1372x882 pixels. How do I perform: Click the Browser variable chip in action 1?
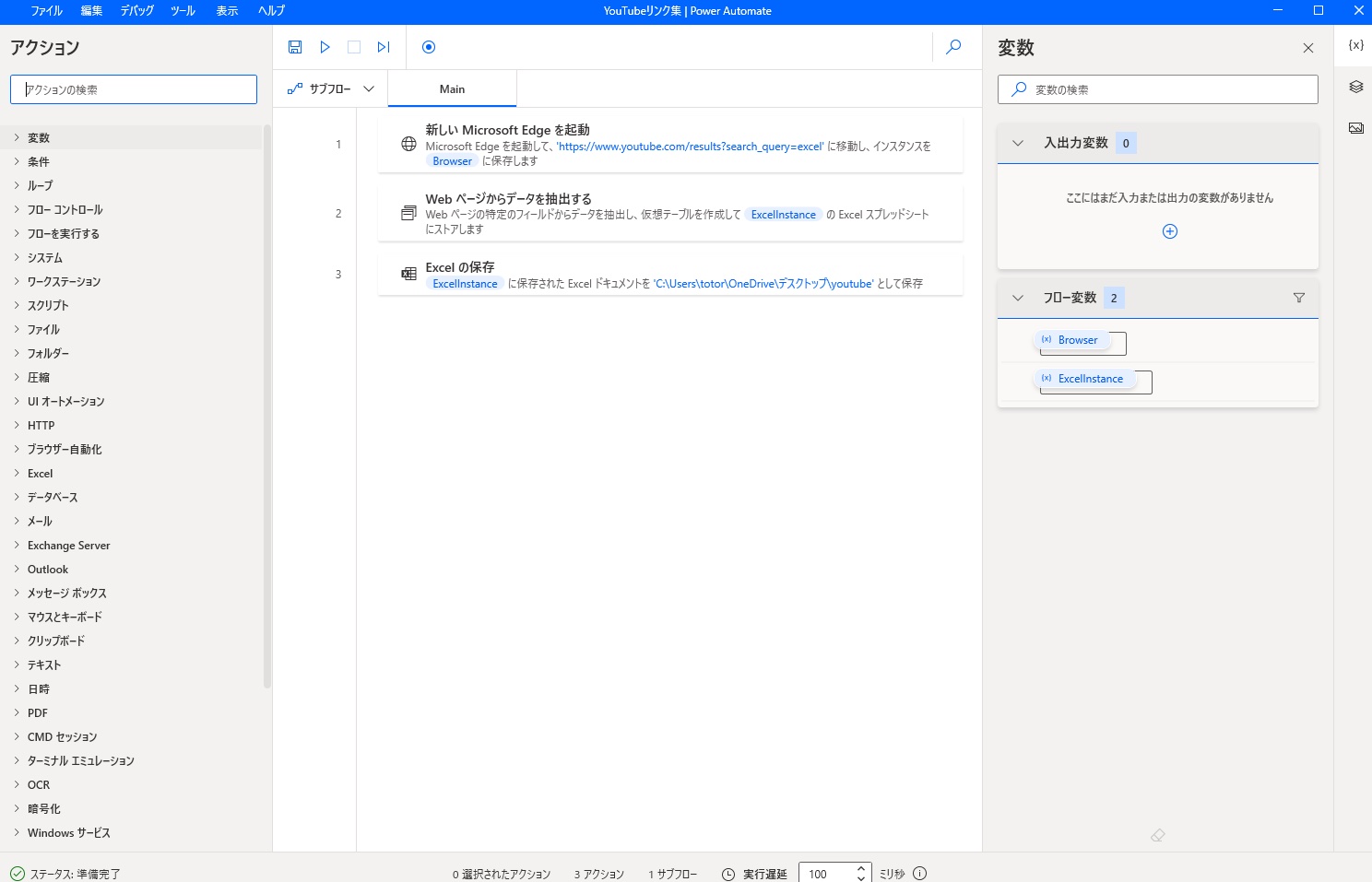452,161
